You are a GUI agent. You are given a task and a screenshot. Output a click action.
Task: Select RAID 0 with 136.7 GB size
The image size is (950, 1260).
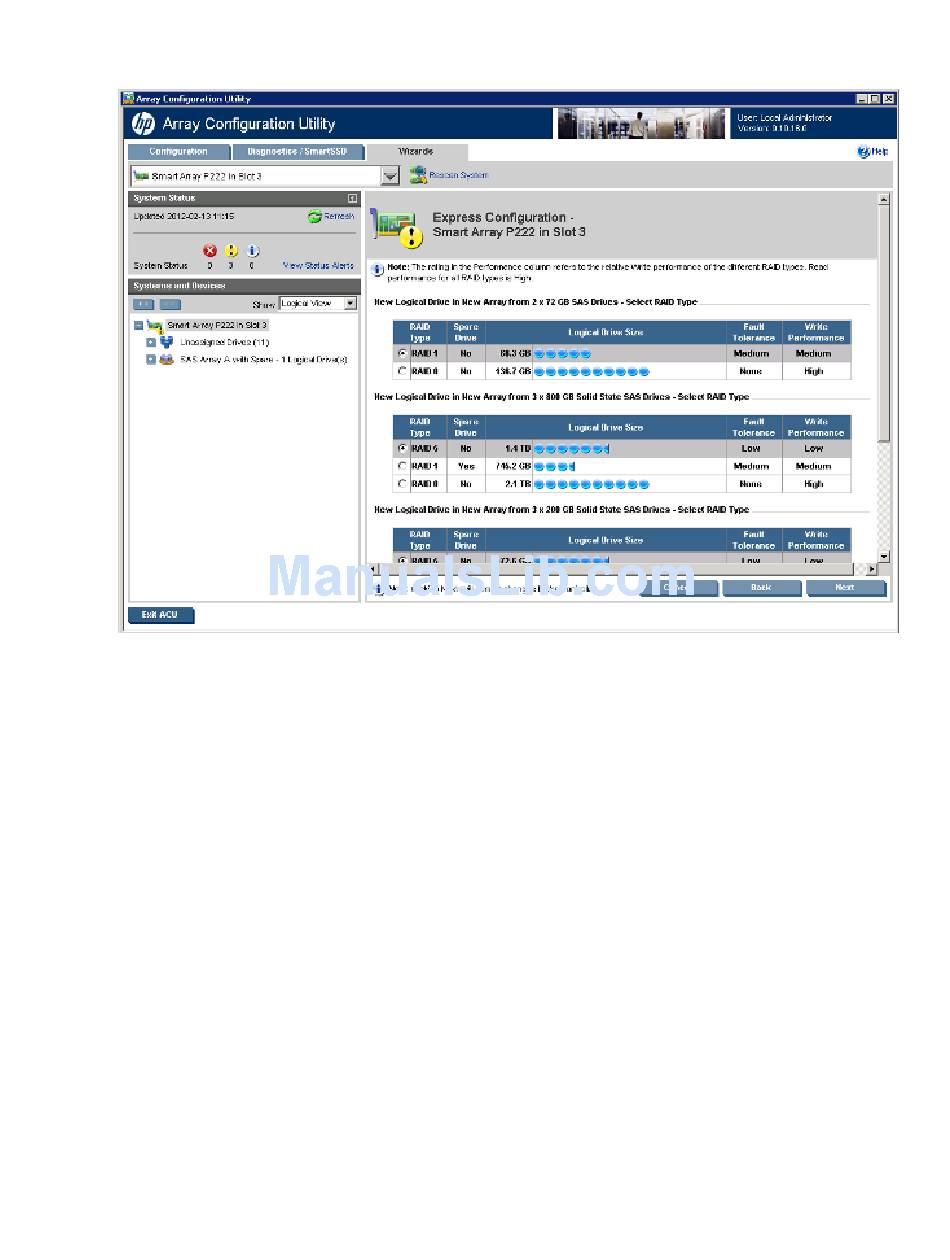[403, 371]
